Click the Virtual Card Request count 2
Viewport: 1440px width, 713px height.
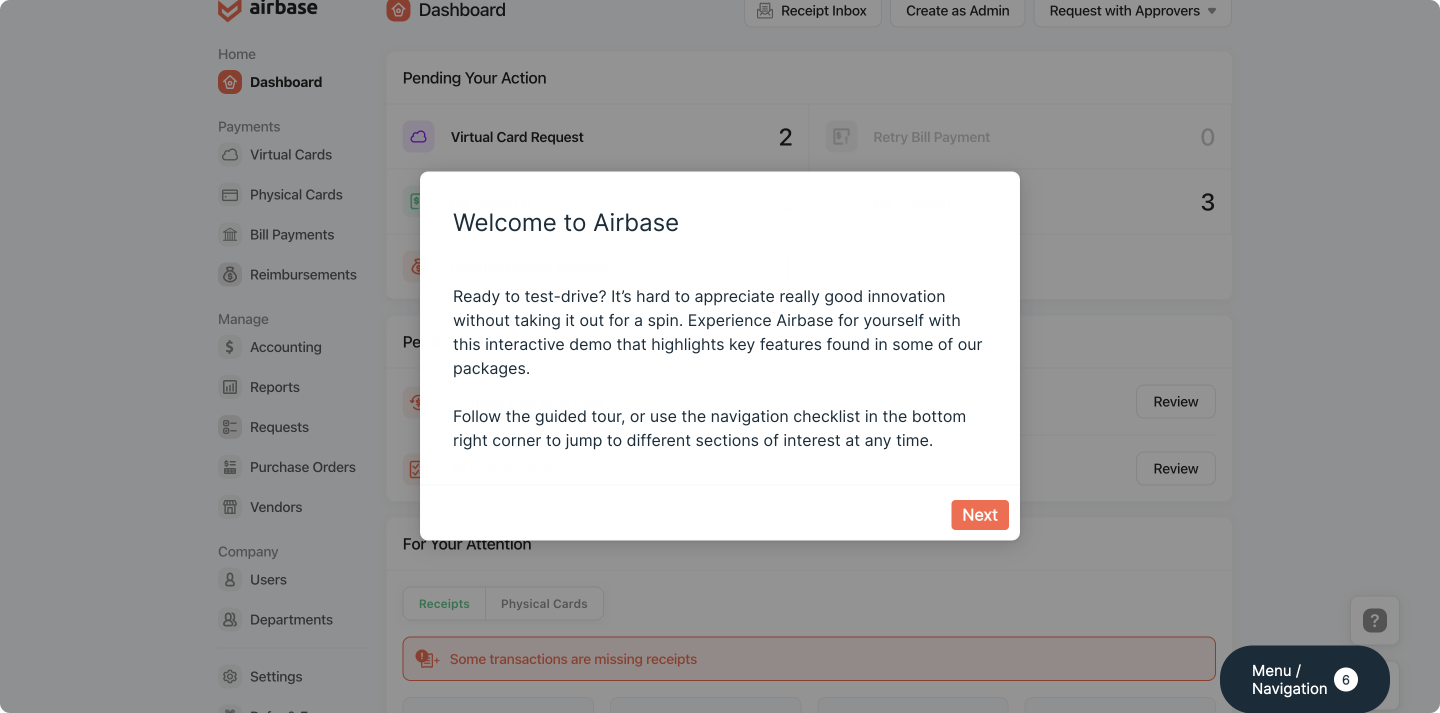785,138
